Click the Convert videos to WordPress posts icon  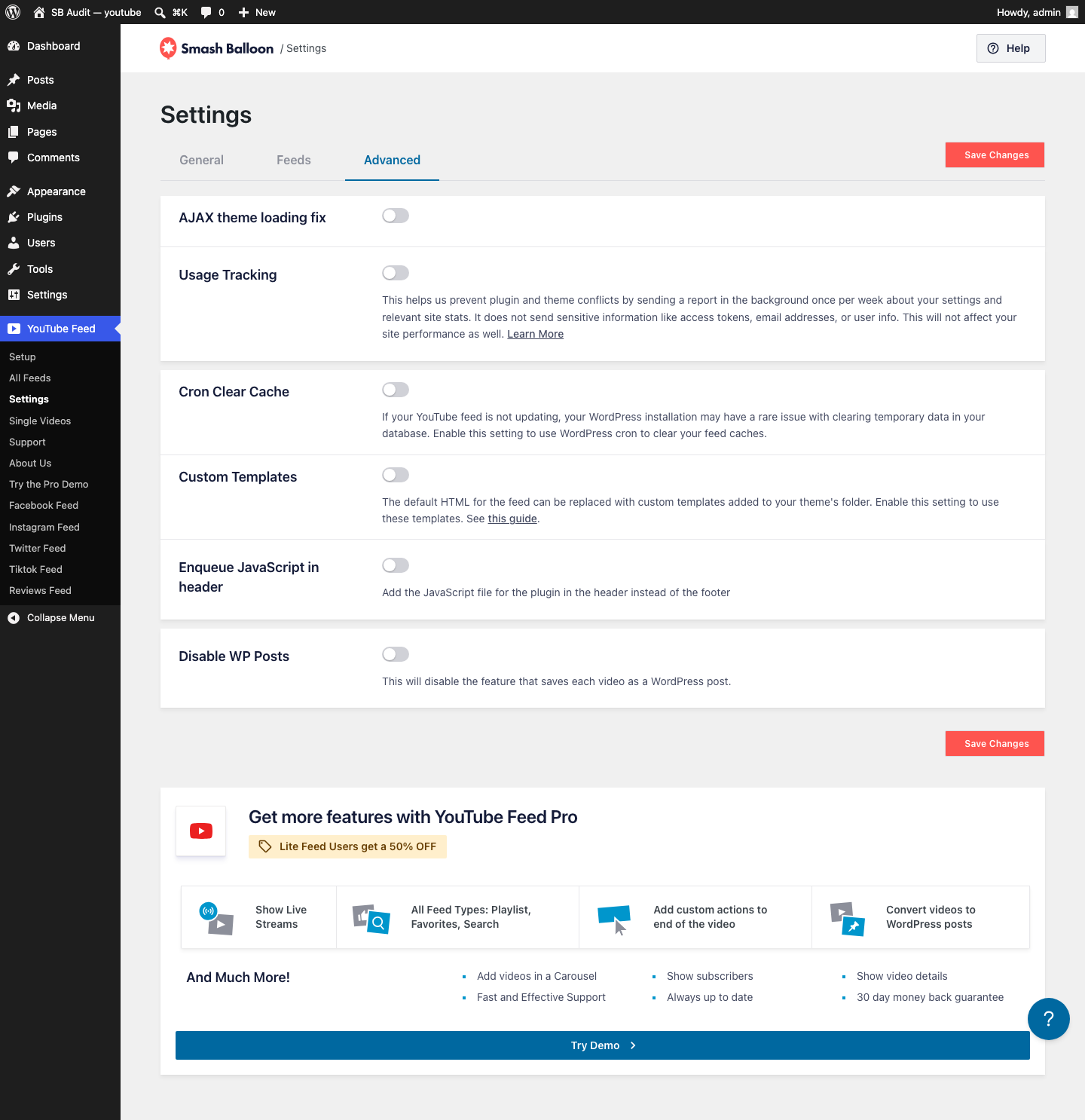848,919
